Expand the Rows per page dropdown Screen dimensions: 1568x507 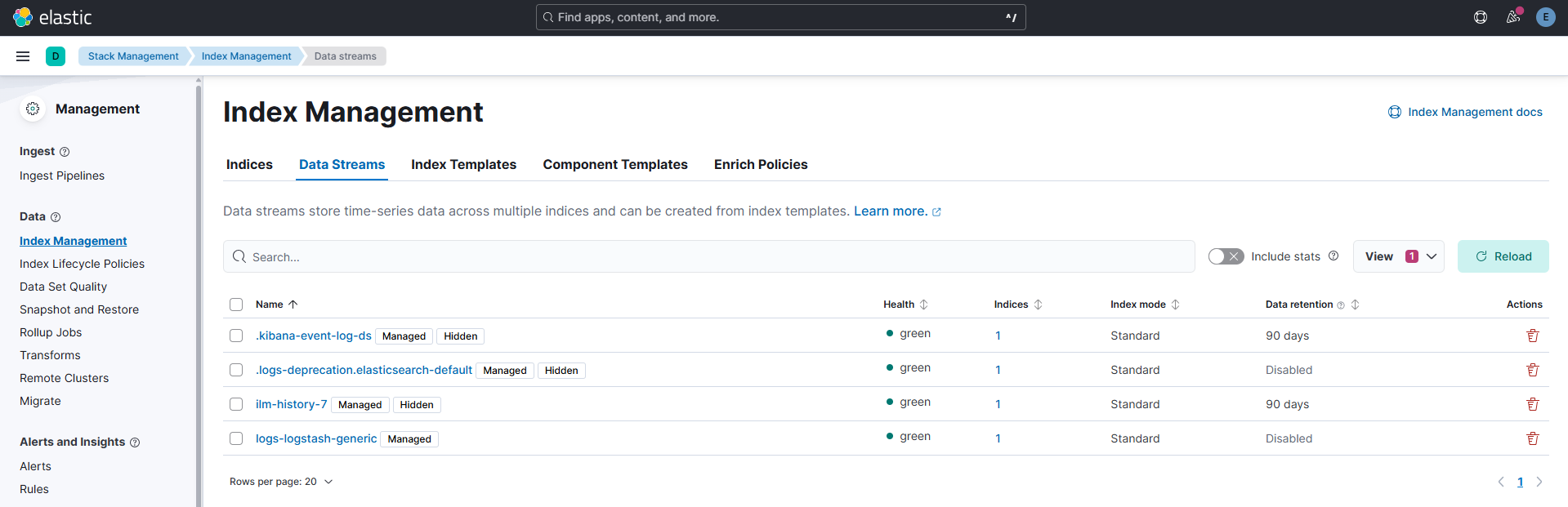coord(281,482)
